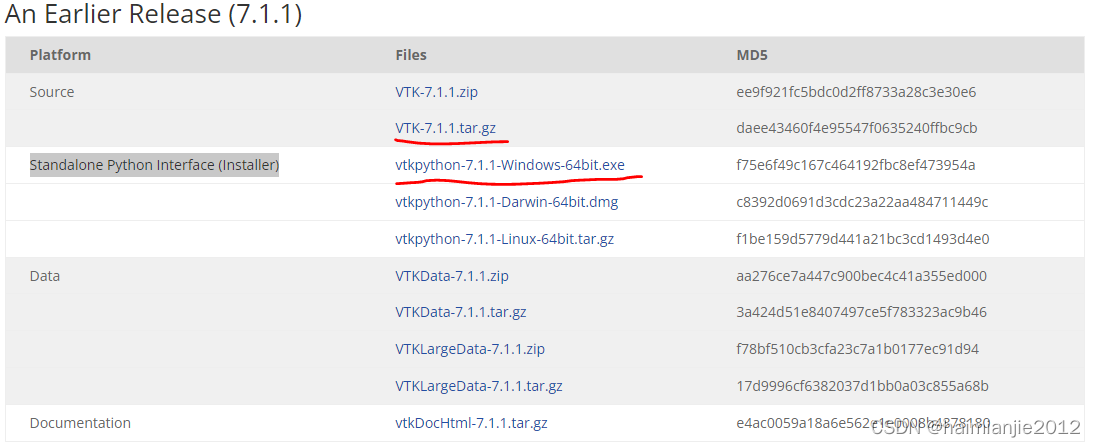Download vtkDocHtml-7.1.1.tar.gz documentation

pos(471,423)
